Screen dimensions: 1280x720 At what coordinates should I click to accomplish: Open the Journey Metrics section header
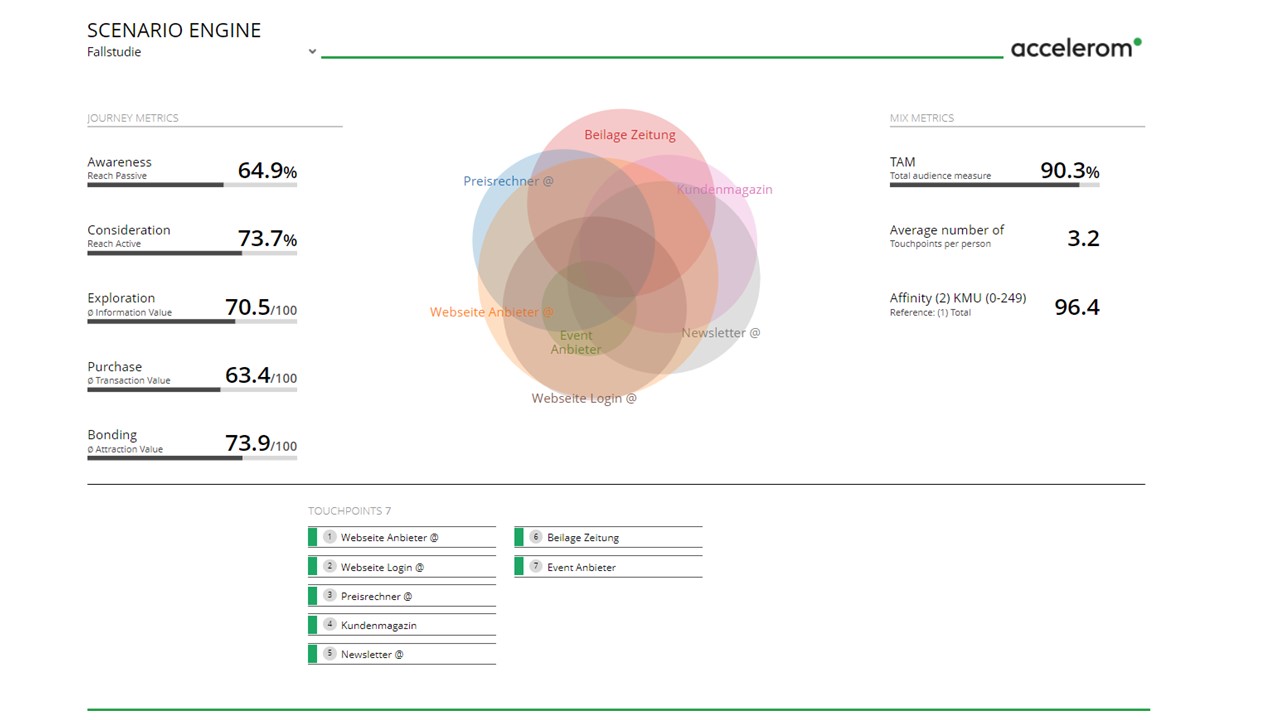pos(132,118)
